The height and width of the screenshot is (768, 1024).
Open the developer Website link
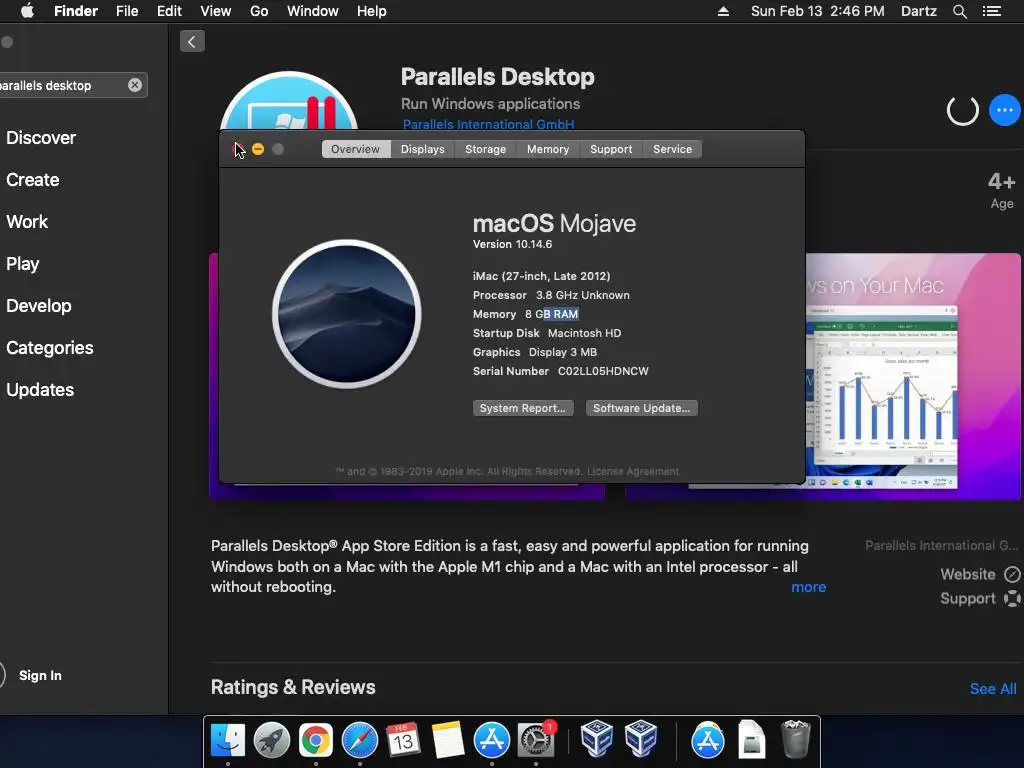tap(980, 574)
